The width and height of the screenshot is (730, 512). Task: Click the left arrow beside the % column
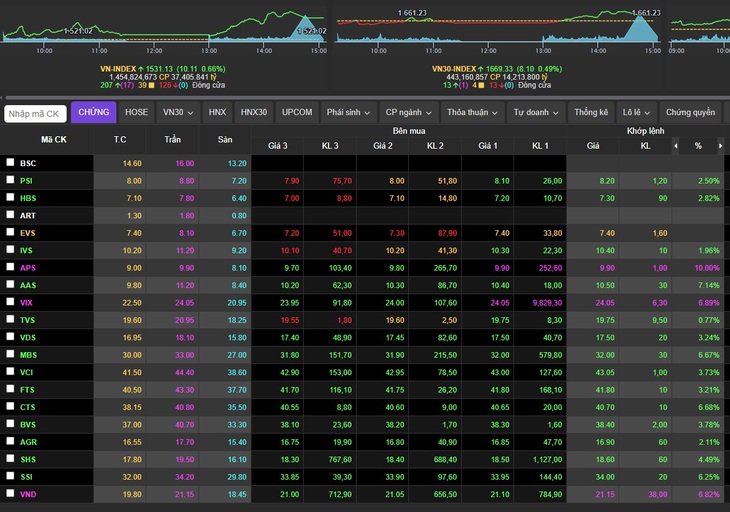pyautogui.click(x=676, y=146)
